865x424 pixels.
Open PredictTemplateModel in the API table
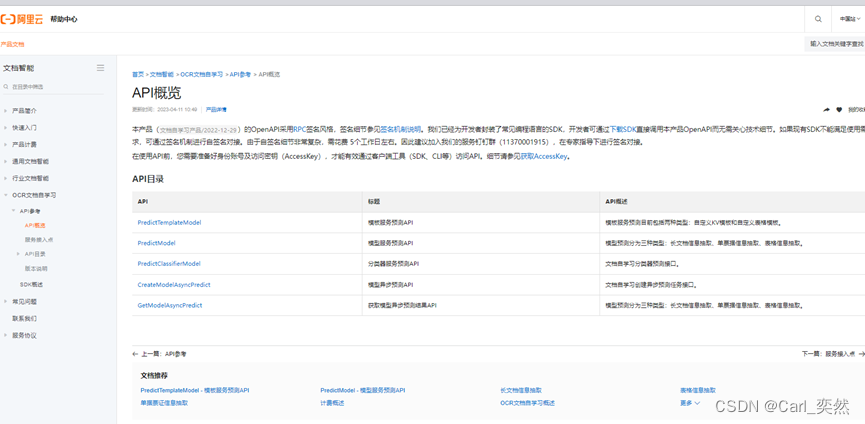click(x=169, y=223)
